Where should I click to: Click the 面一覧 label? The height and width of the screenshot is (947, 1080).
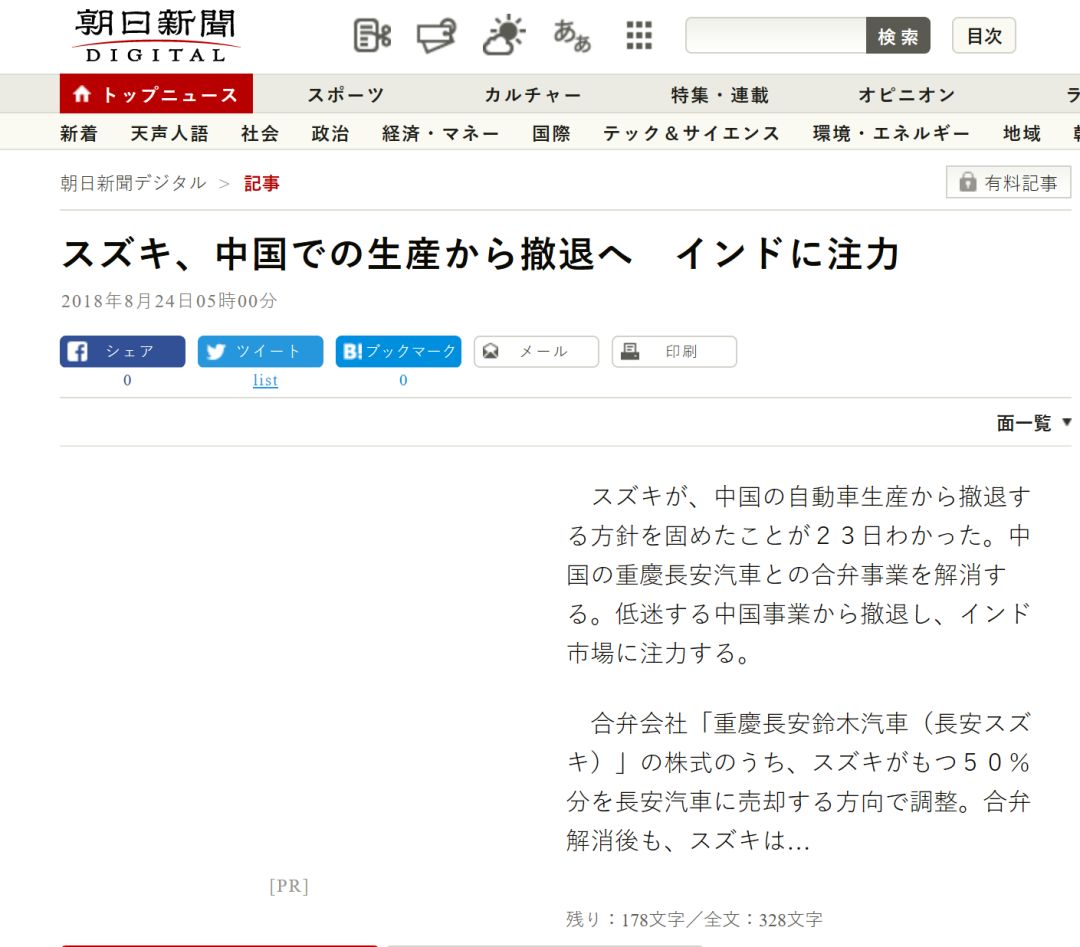(x=1024, y=422)
